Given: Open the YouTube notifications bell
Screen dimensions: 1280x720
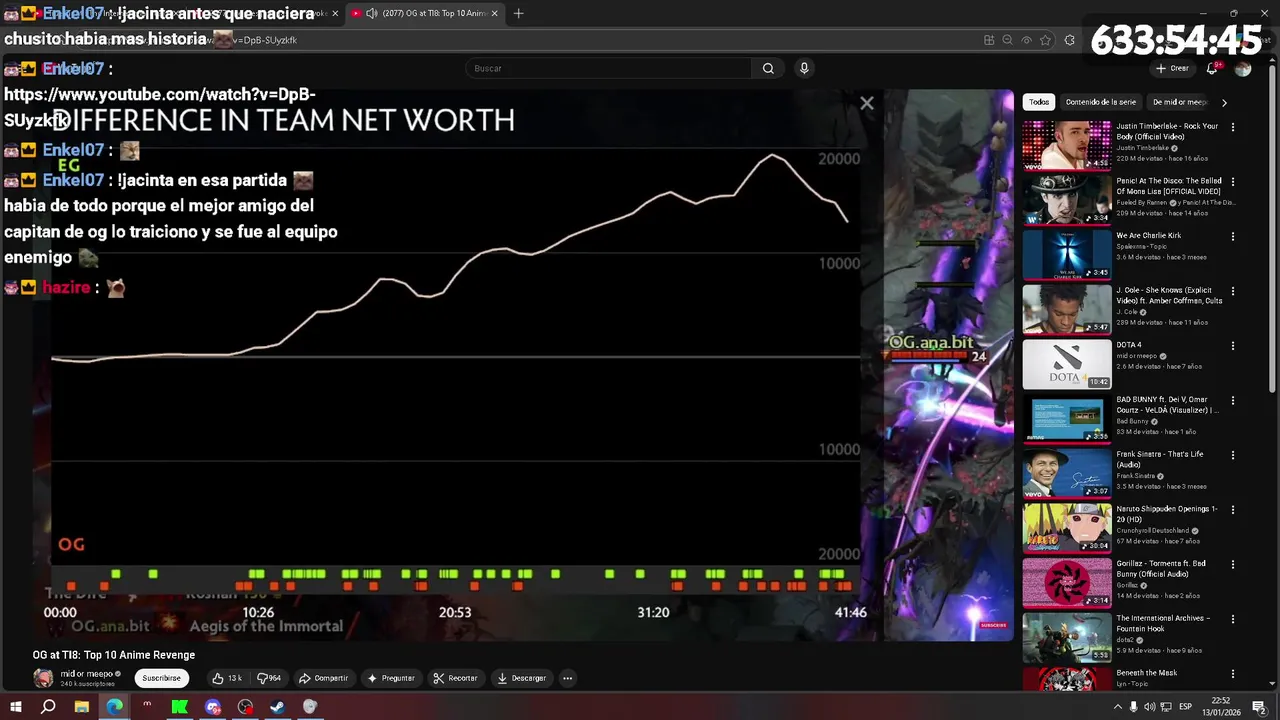Looking at the screenshot, I should pyautogui.click(x=1211, y=68).
